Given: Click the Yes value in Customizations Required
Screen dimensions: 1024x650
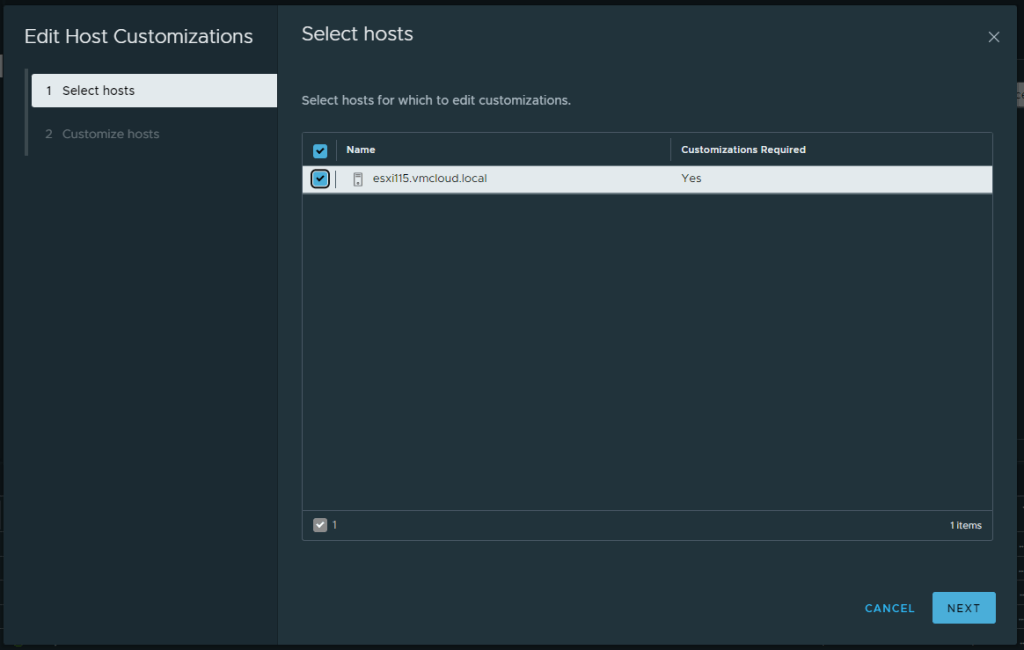Looking at the screenshot, I should (691, 179).
